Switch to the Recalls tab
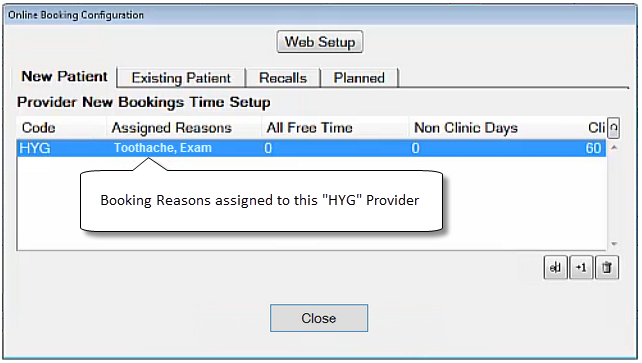 [x=283, y=78]
